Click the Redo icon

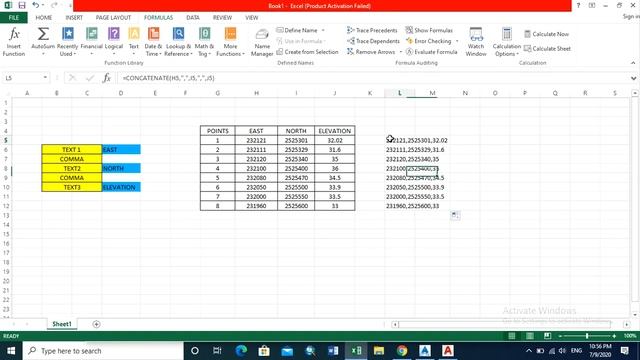click(54, 5)
